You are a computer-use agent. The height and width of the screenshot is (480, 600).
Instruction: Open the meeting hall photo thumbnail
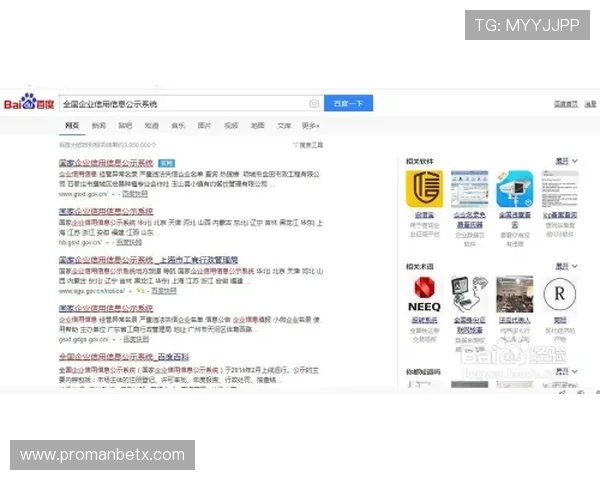tap(515, 294)
